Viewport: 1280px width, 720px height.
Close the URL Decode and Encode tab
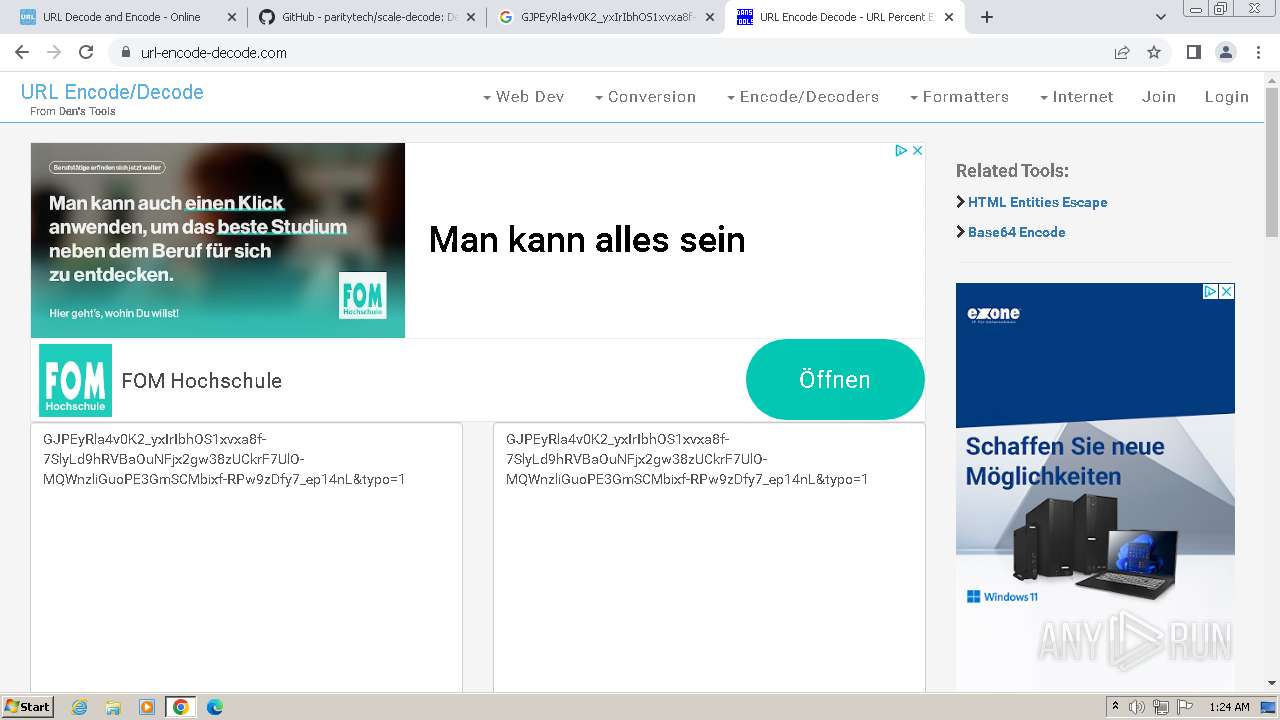click(x=232, y=17)
